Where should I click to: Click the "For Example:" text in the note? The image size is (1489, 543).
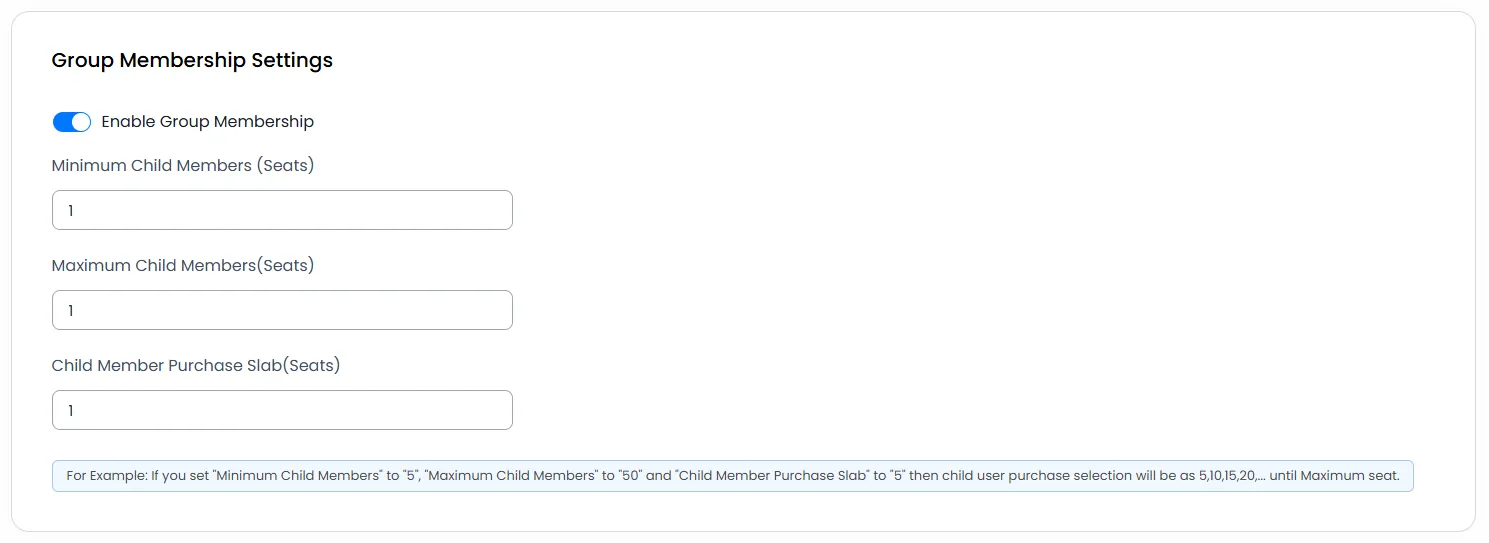[x=106, y=476]
